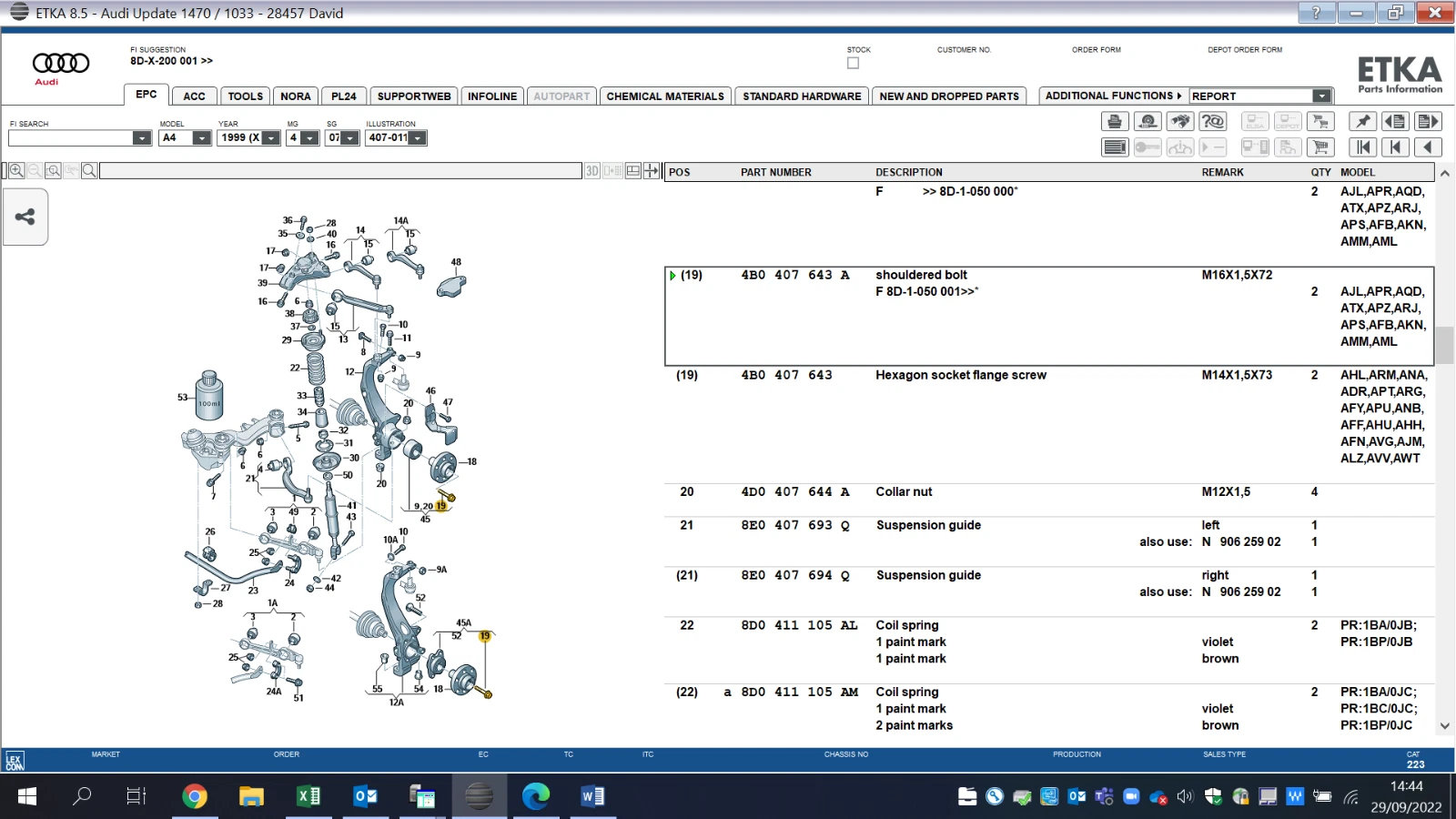Screen dimensions: 1456x819
Task: Switch to the ACC tab
Action: [194, 96]
